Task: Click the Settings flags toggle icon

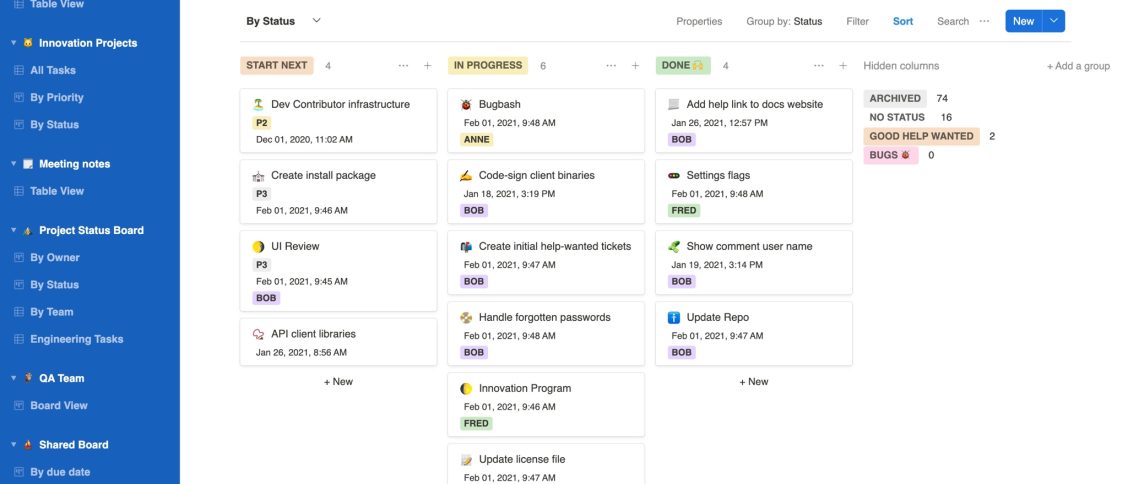Action: 674,176
